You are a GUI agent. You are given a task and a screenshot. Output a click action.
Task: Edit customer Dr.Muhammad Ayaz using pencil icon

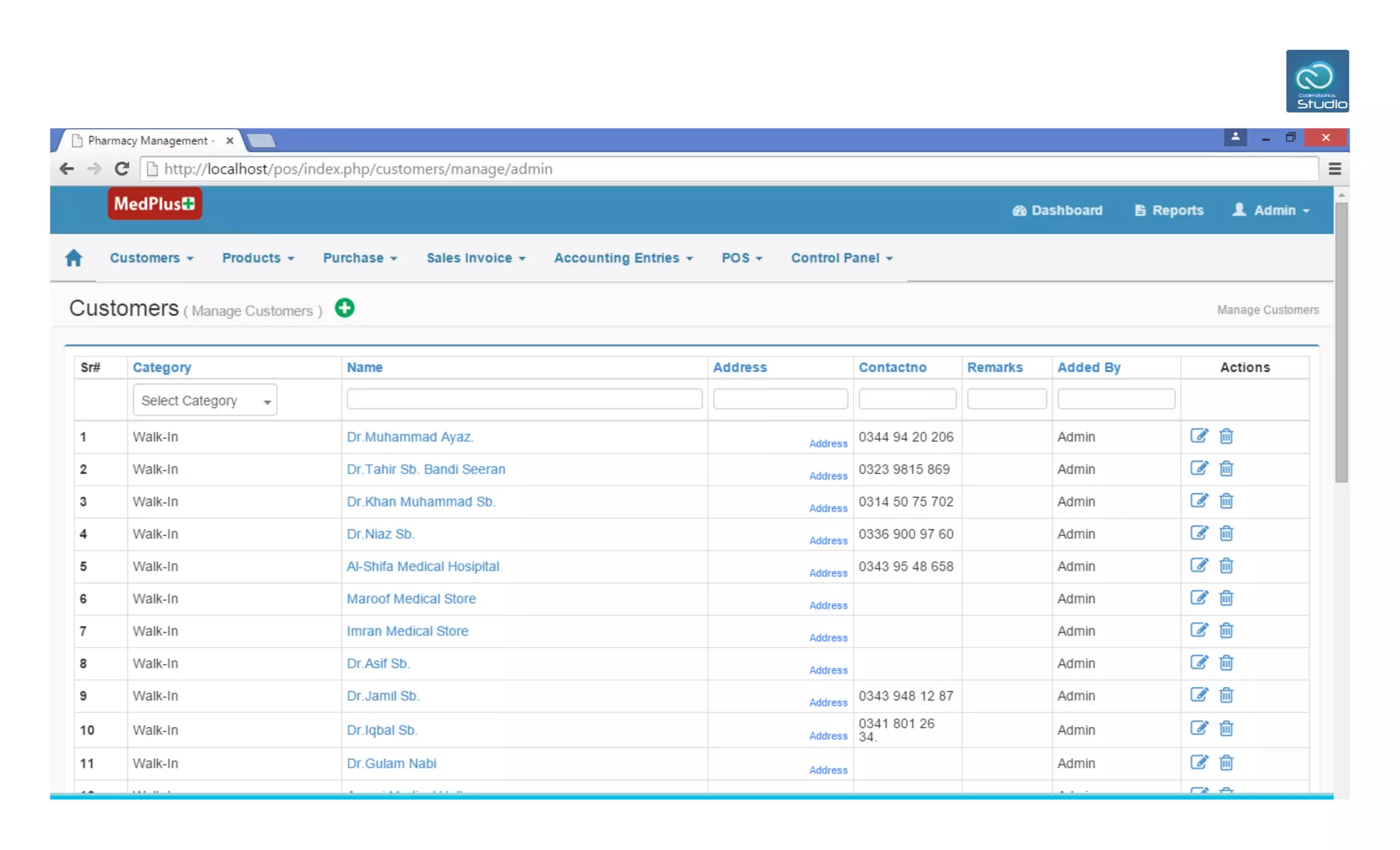point(1199,436)
